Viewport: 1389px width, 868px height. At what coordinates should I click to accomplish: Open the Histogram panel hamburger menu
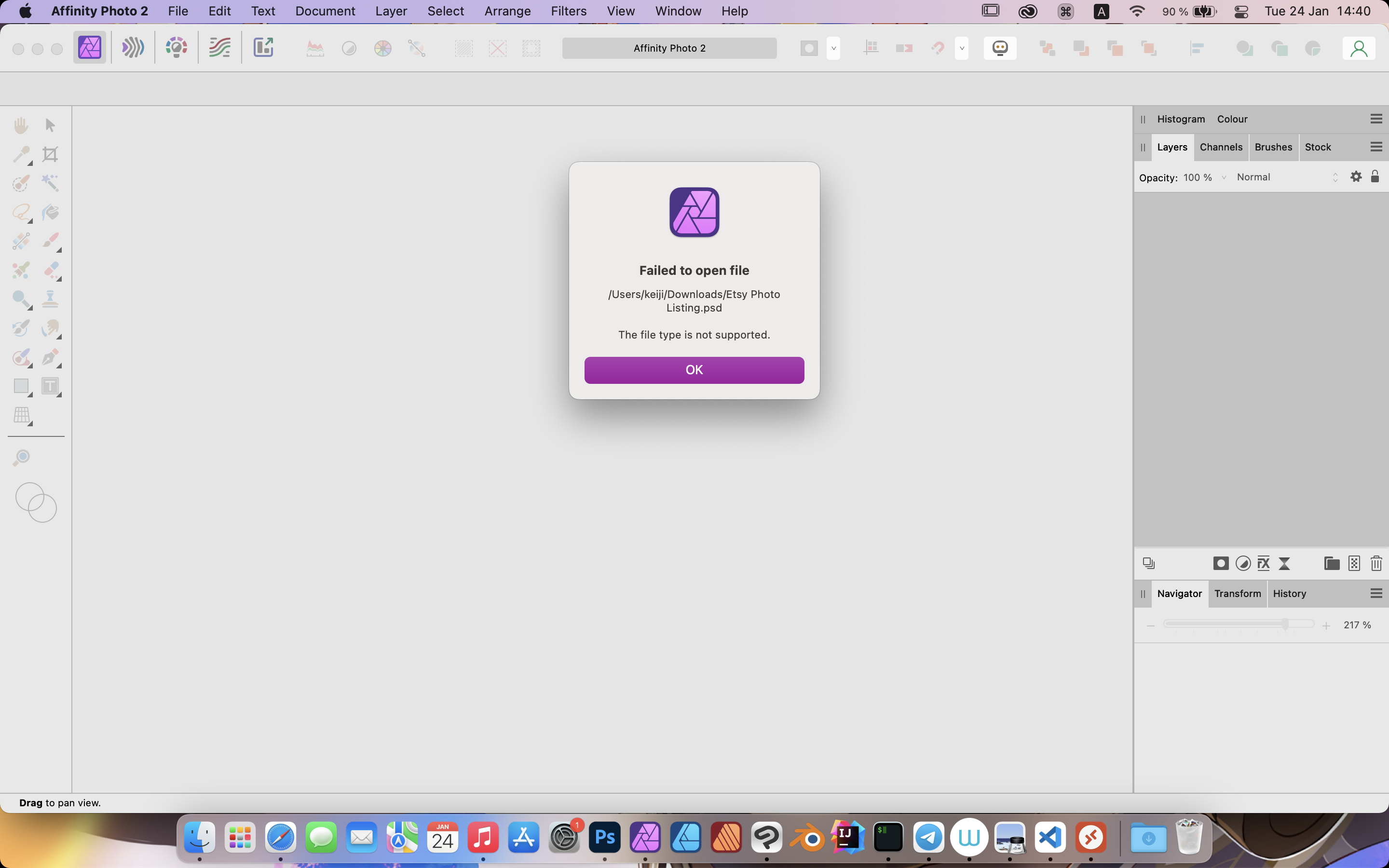[x=1376, y=119]
